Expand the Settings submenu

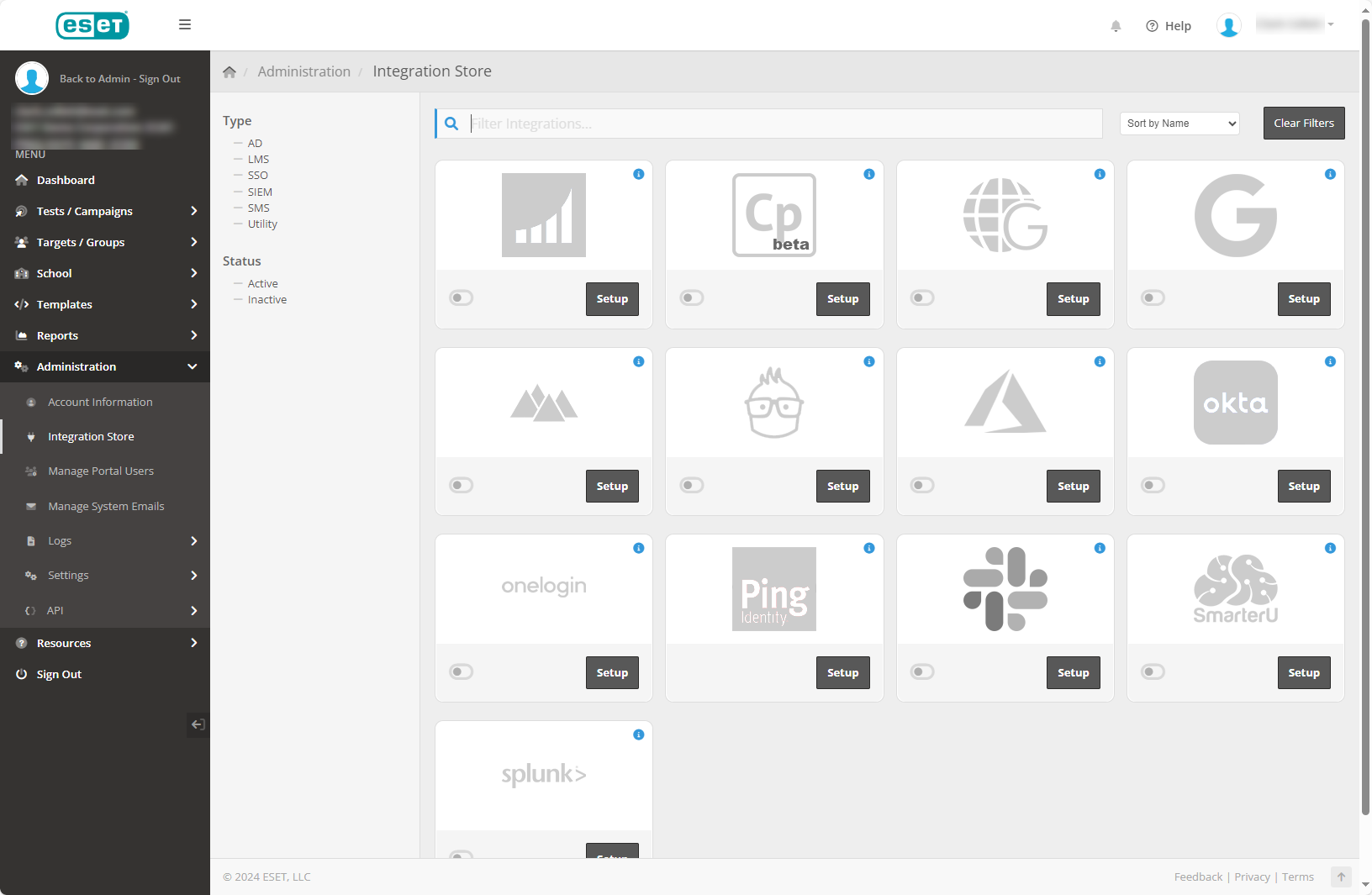pos(105,576)
